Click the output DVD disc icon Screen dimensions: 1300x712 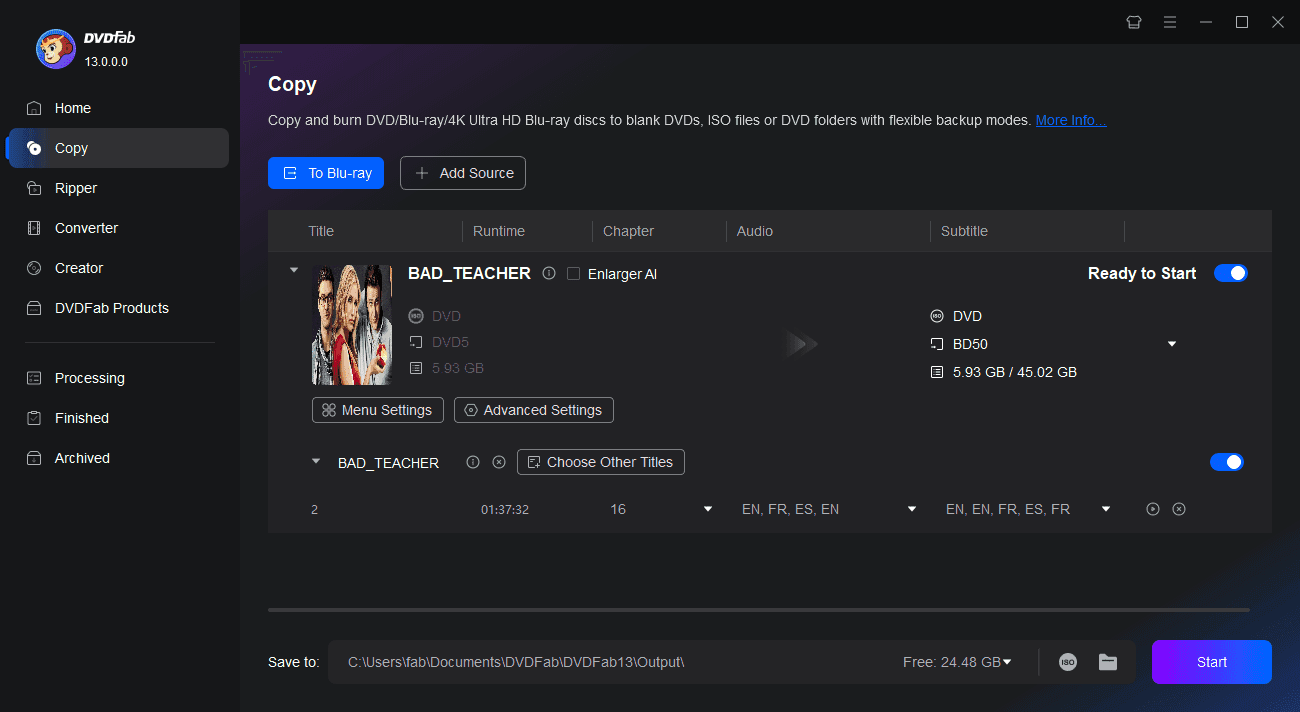(937, 316)
